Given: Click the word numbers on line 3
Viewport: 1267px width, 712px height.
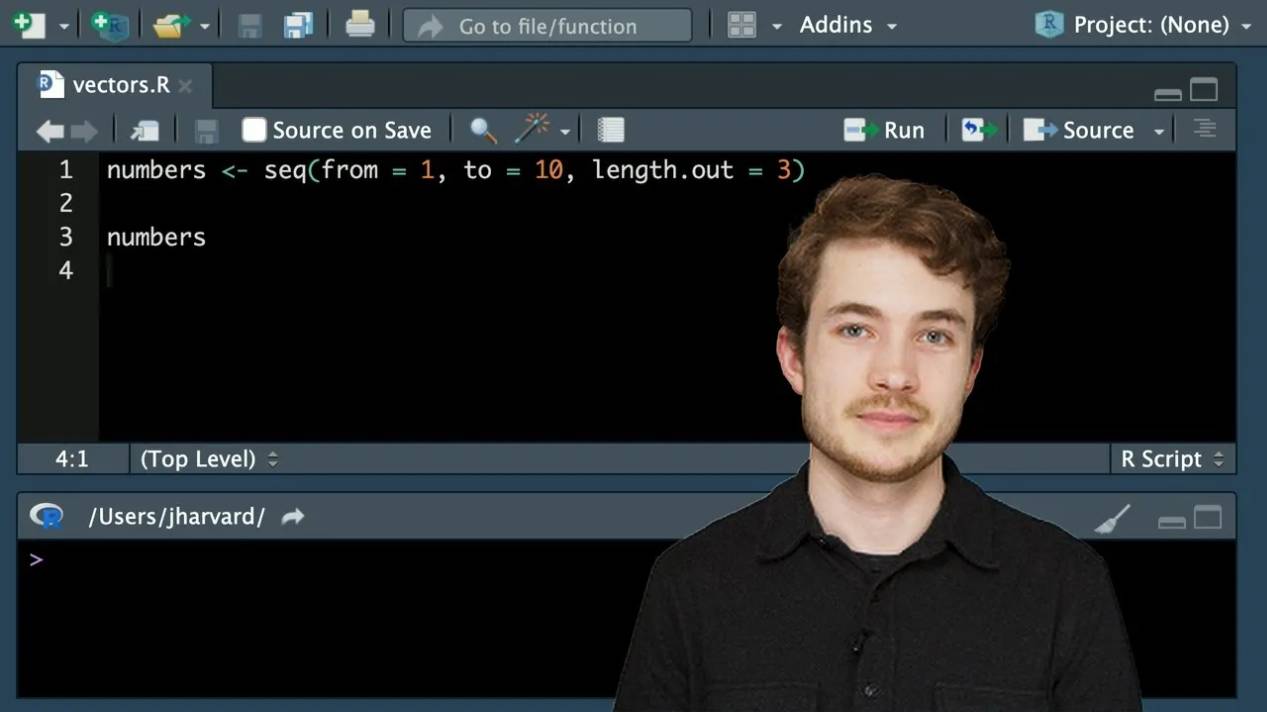Looking at the screenshot, I should 156,237.
